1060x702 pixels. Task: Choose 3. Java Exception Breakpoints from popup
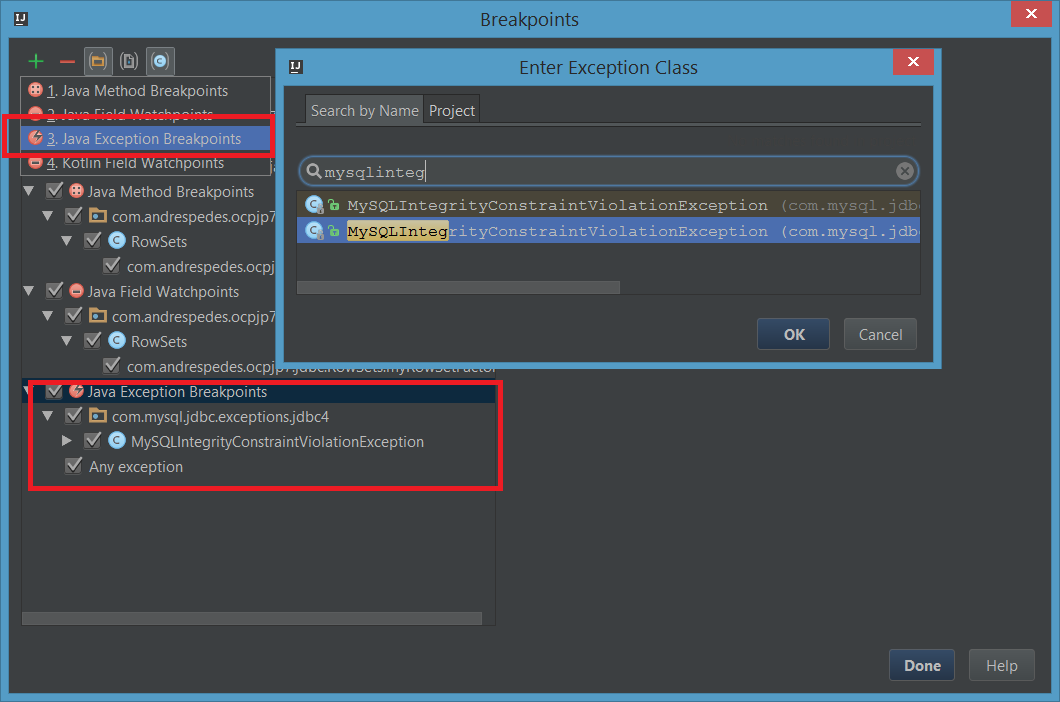pyautogui.click(x=145, y=138)
